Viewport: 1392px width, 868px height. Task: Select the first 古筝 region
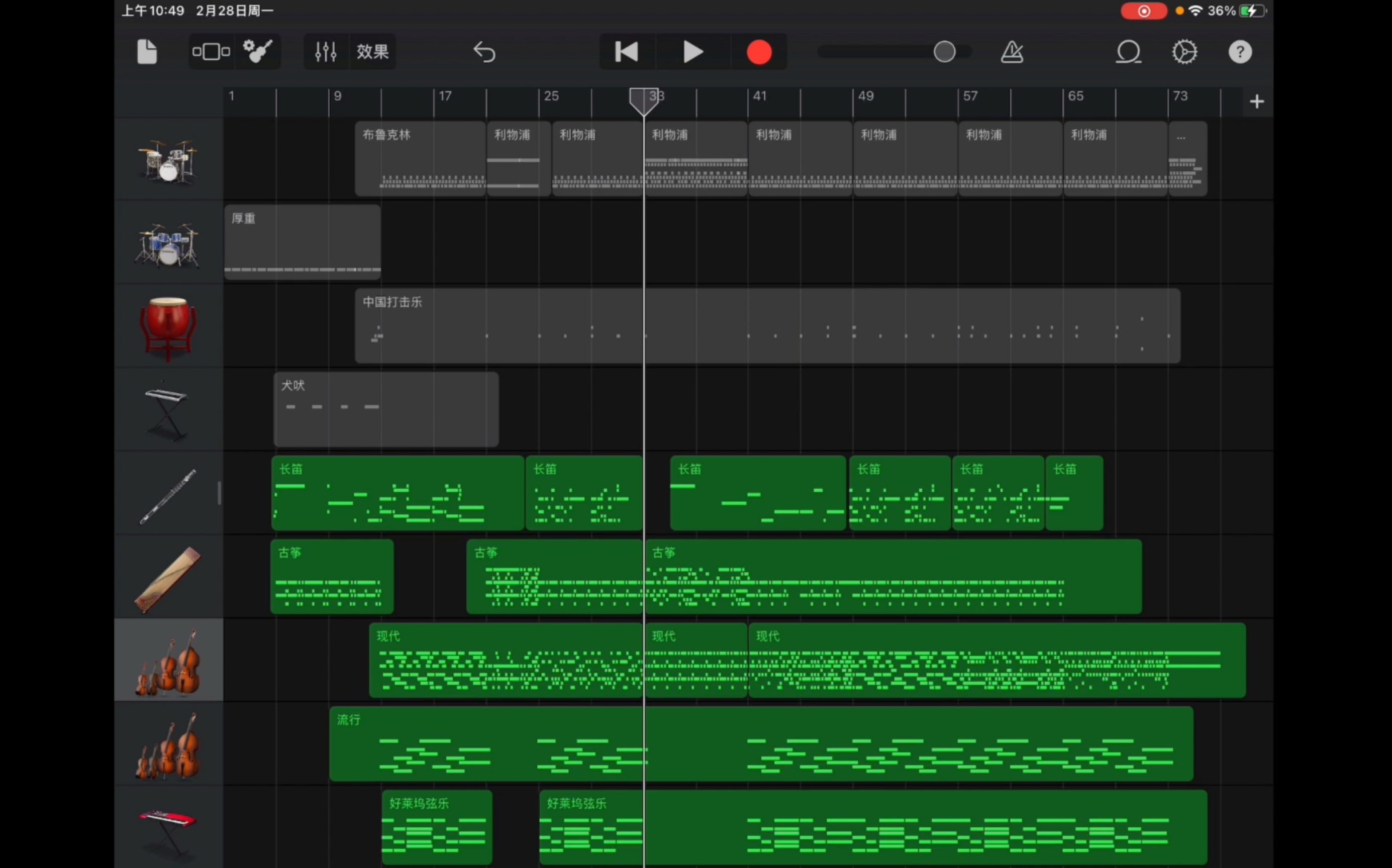point(332,577)
